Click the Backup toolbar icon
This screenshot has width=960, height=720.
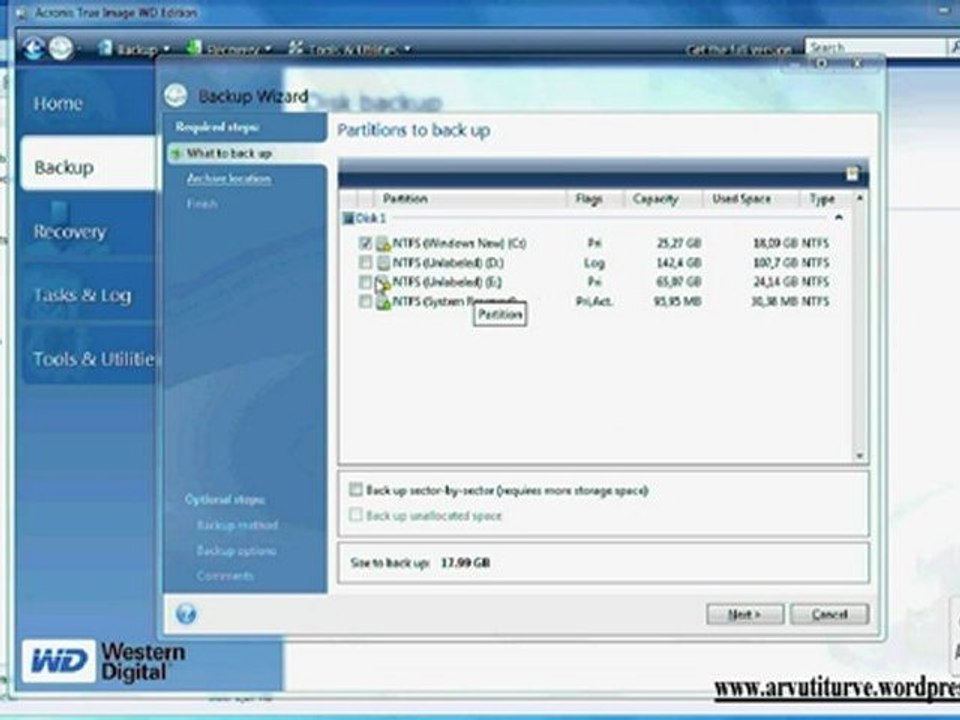[105, 47]
